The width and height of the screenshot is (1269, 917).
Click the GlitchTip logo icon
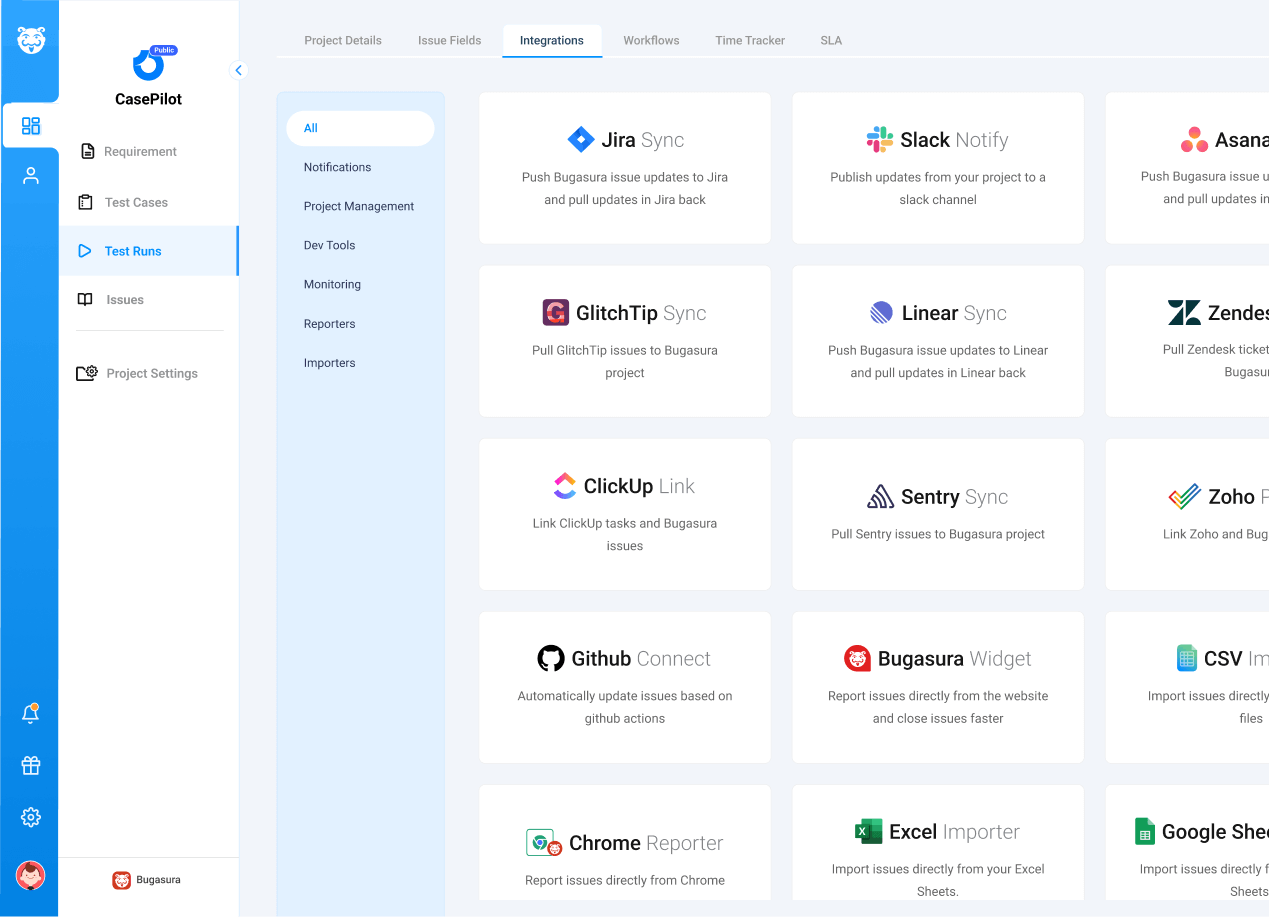pos(556,313)
